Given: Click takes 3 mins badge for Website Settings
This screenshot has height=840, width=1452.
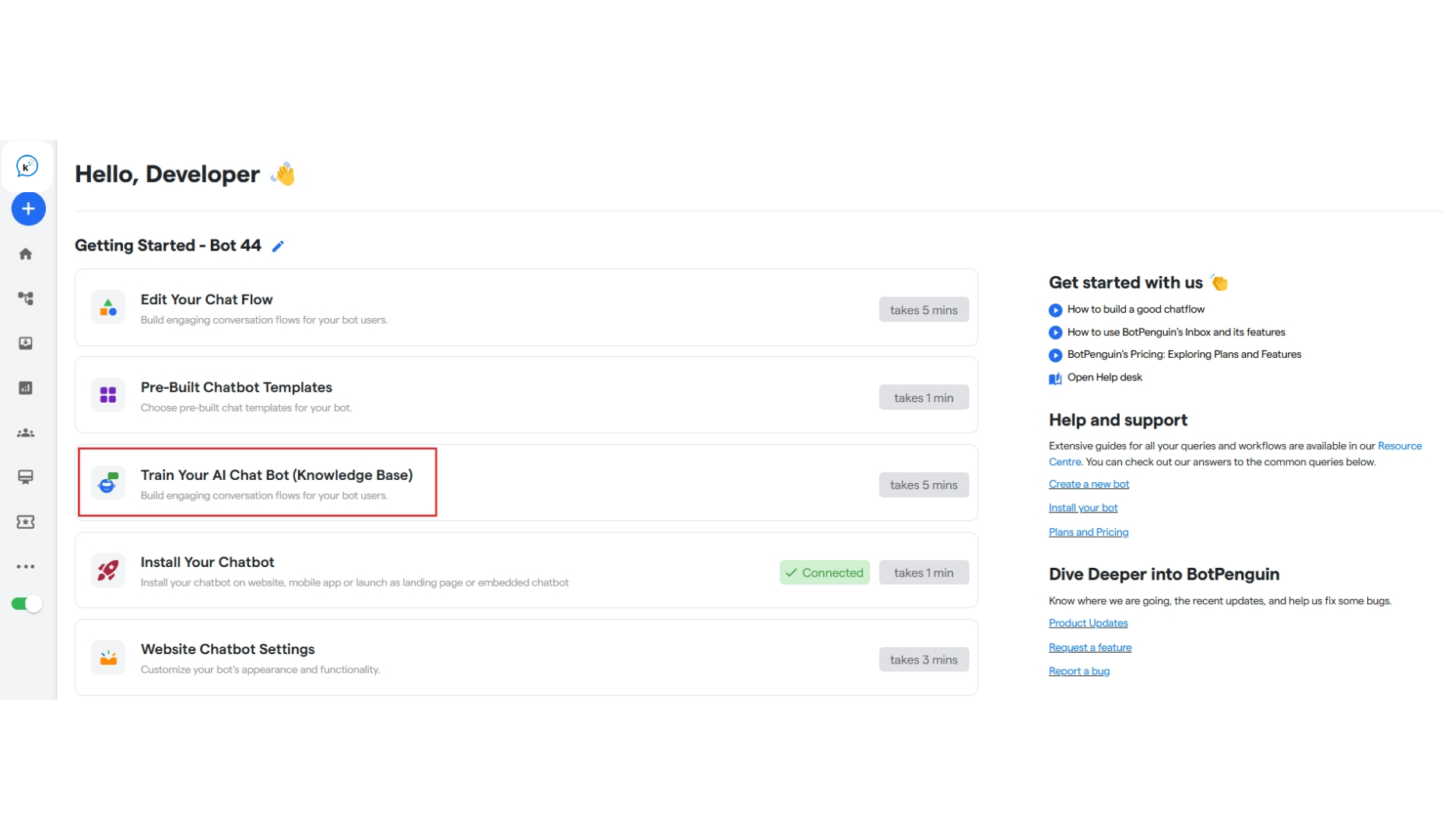Looking at the screenshot, I should tap(924, 660).
